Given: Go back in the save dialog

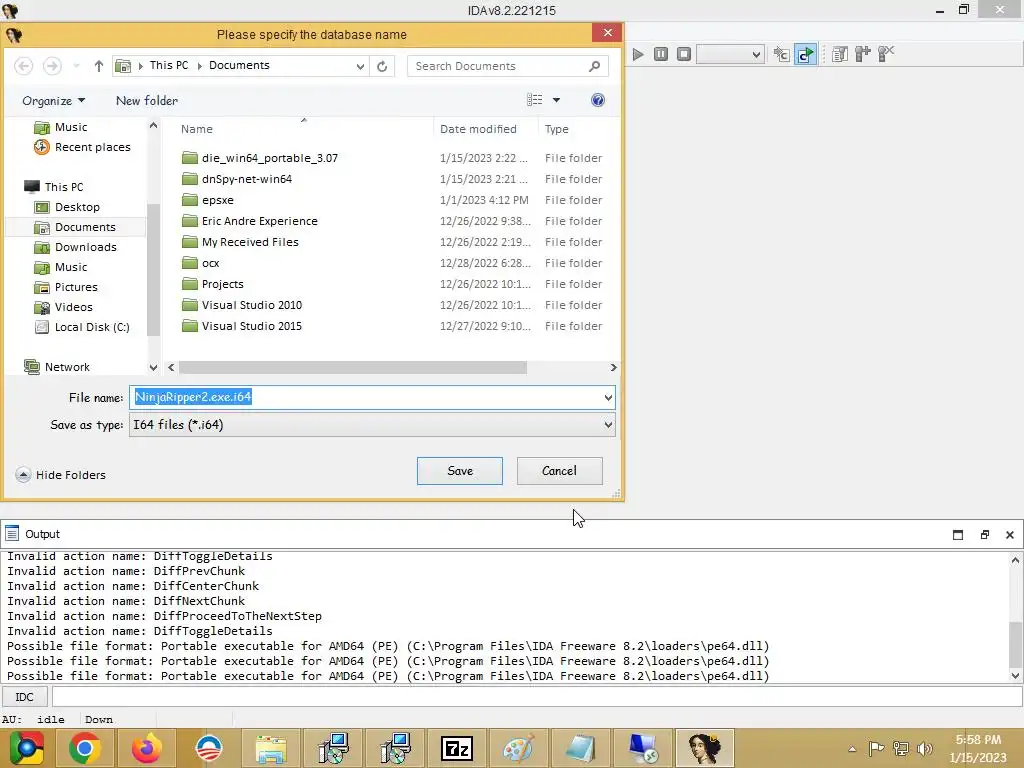Looking at the screenshot, I should pos(24,66).
